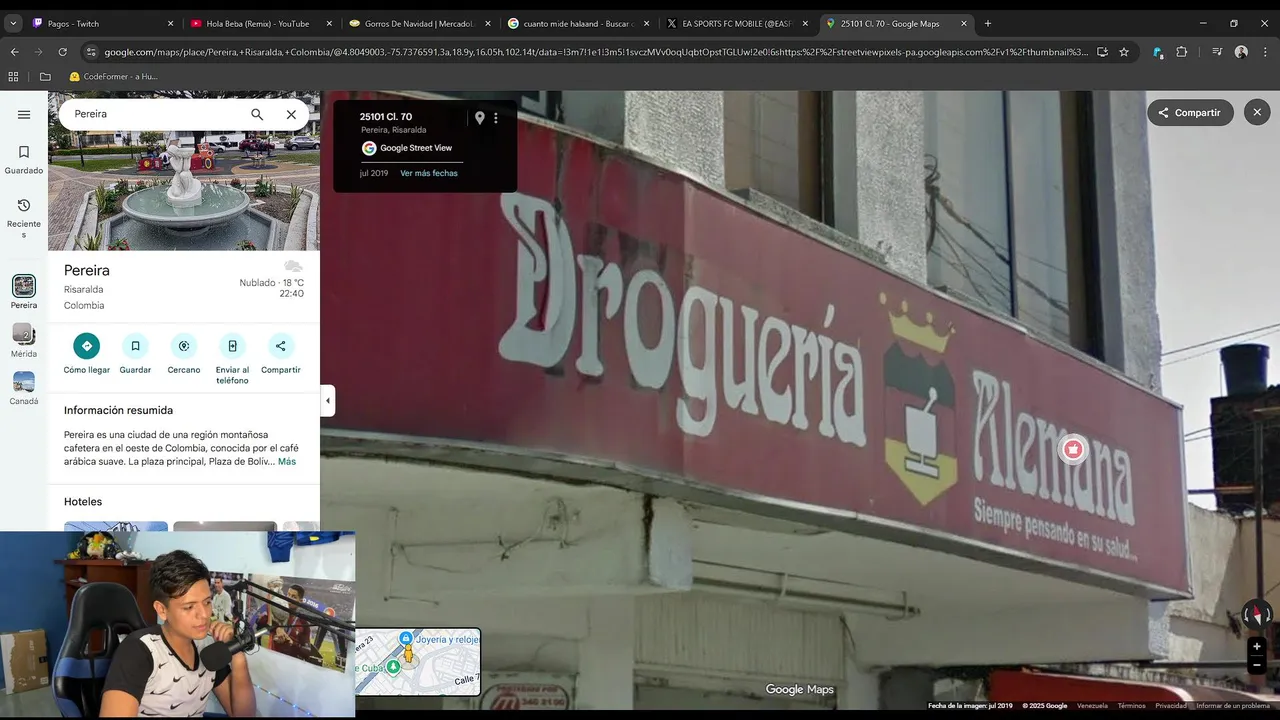Image resolution: width=1280 pixels, height=720 pixels.
Task: Click the compass needle control
Action: point(1257,615)
